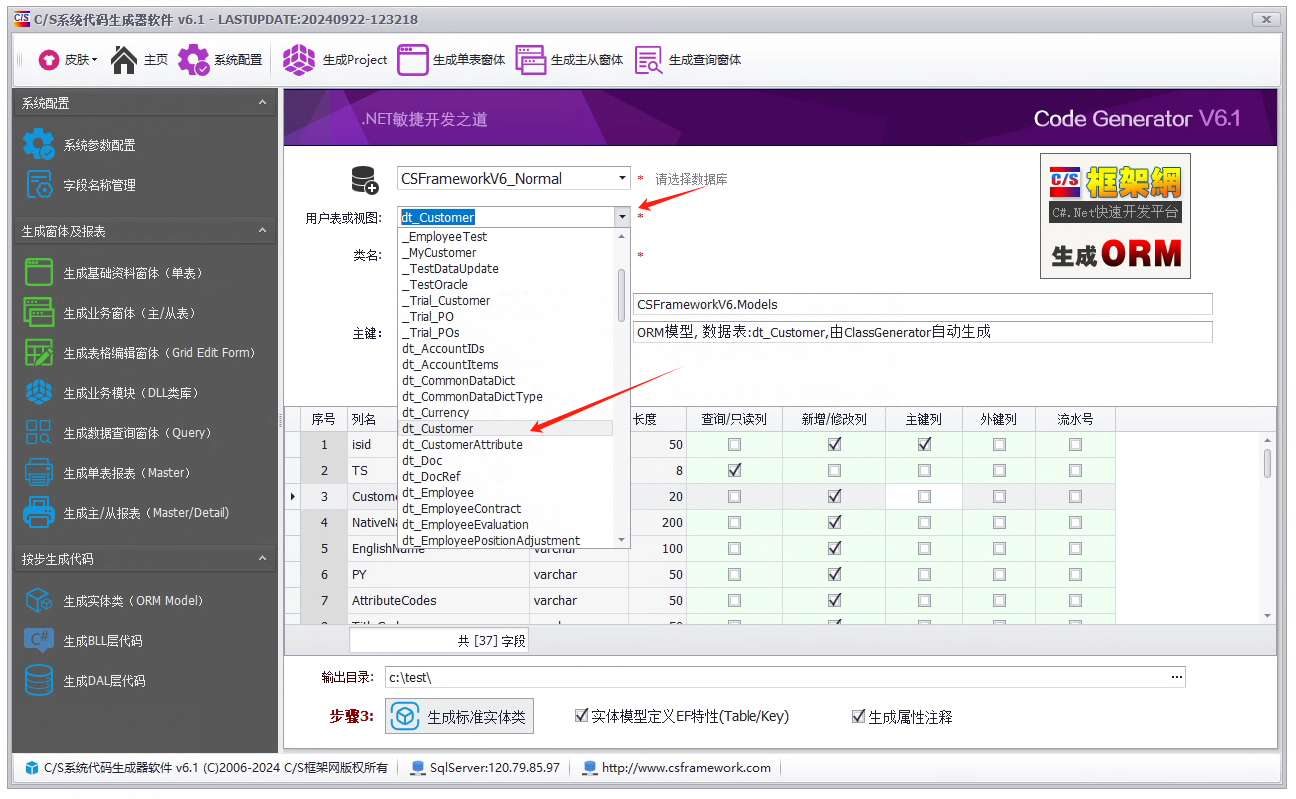Viewport: 1296px width, 799px height.
Task: Open 系统配置 gear icon in toolbar
Action: coord(194,60)
